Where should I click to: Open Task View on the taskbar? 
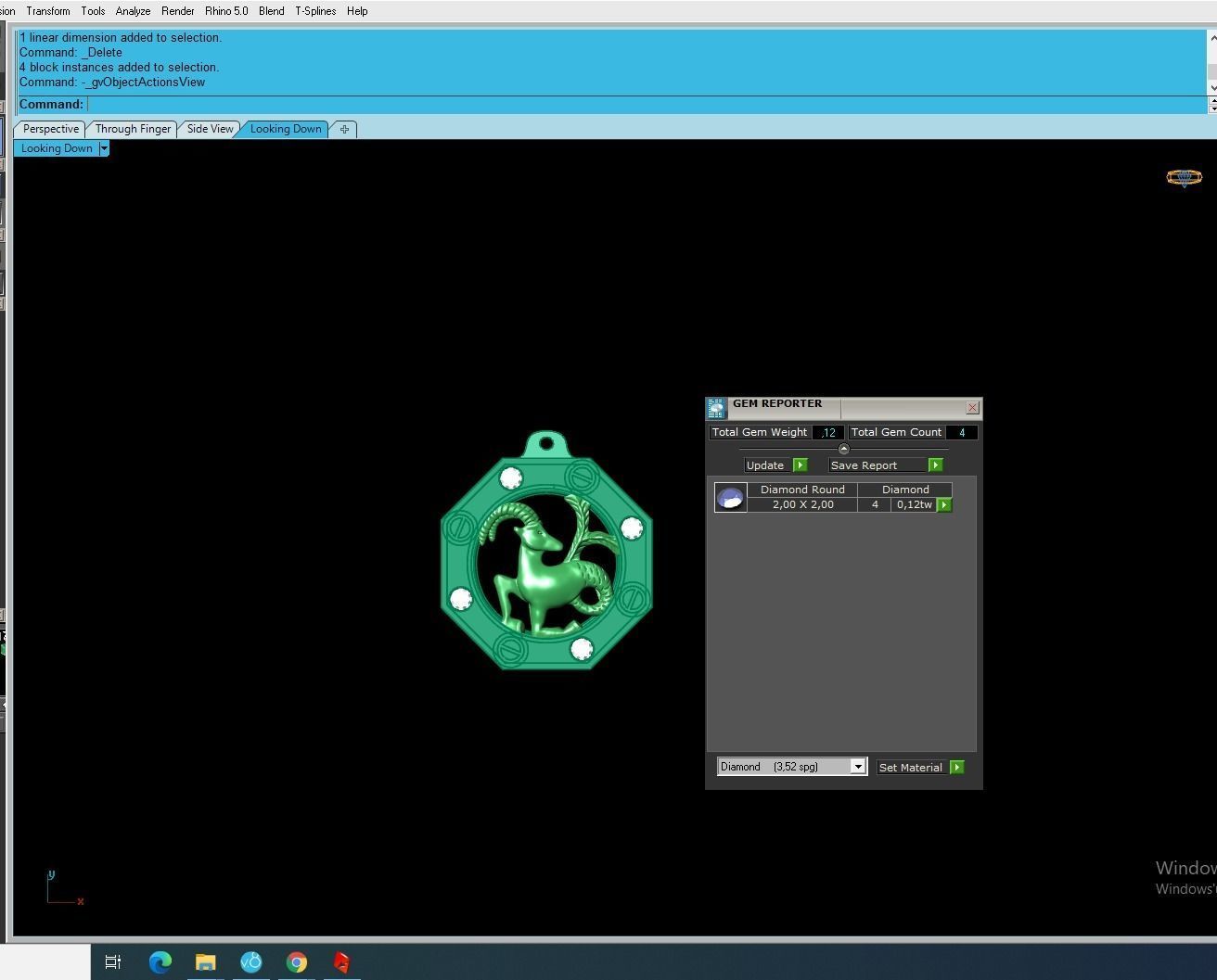pos(113,962)
